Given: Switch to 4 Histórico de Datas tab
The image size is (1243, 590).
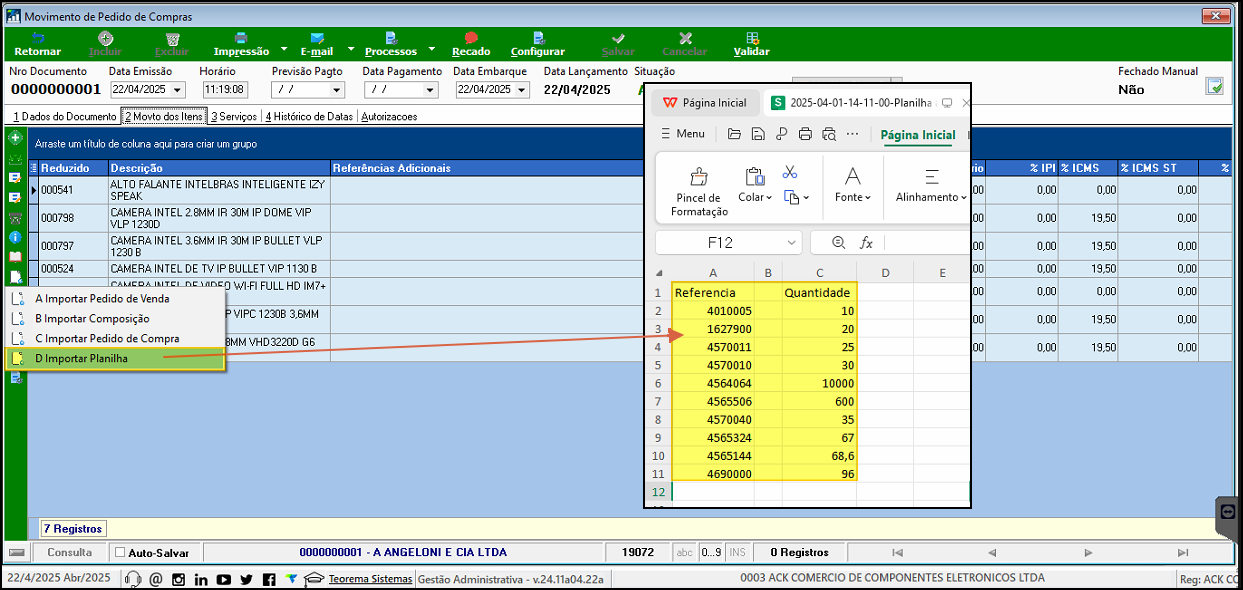Looking at the screenshot, I should click(309, 116).
